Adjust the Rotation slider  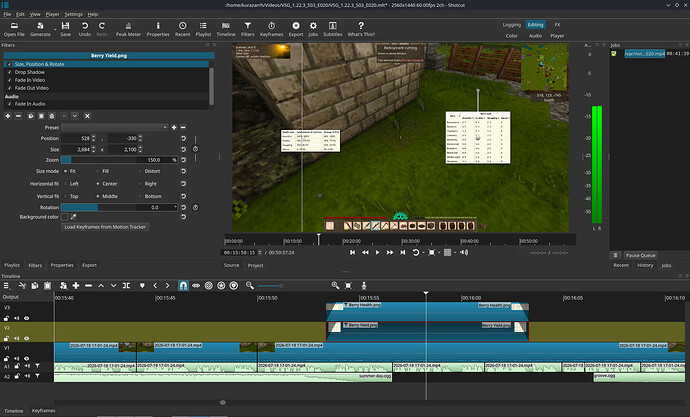coord(119,207)
